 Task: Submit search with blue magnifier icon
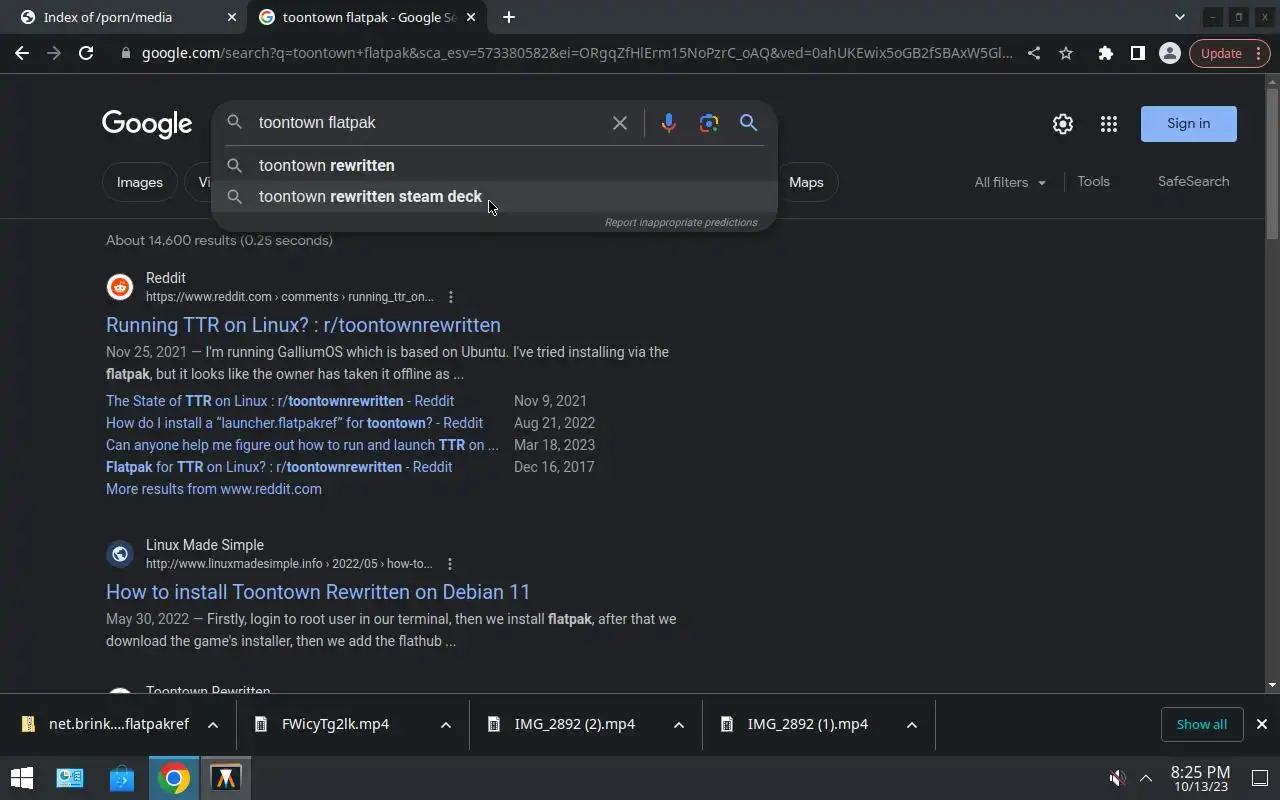[x=748, y=123]
